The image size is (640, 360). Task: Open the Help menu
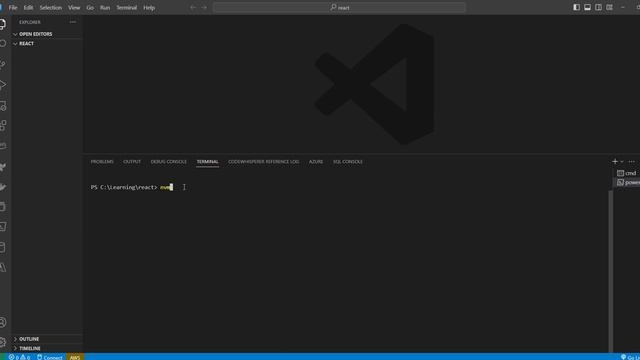149,7
